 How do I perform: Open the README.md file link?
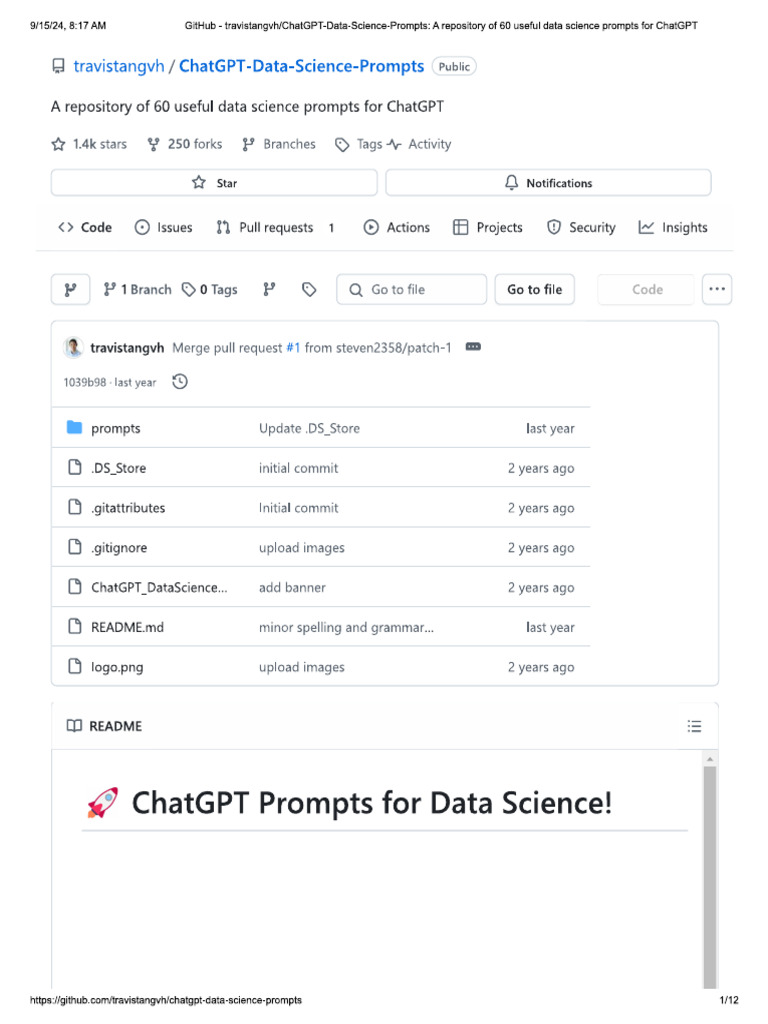point(127,627)
